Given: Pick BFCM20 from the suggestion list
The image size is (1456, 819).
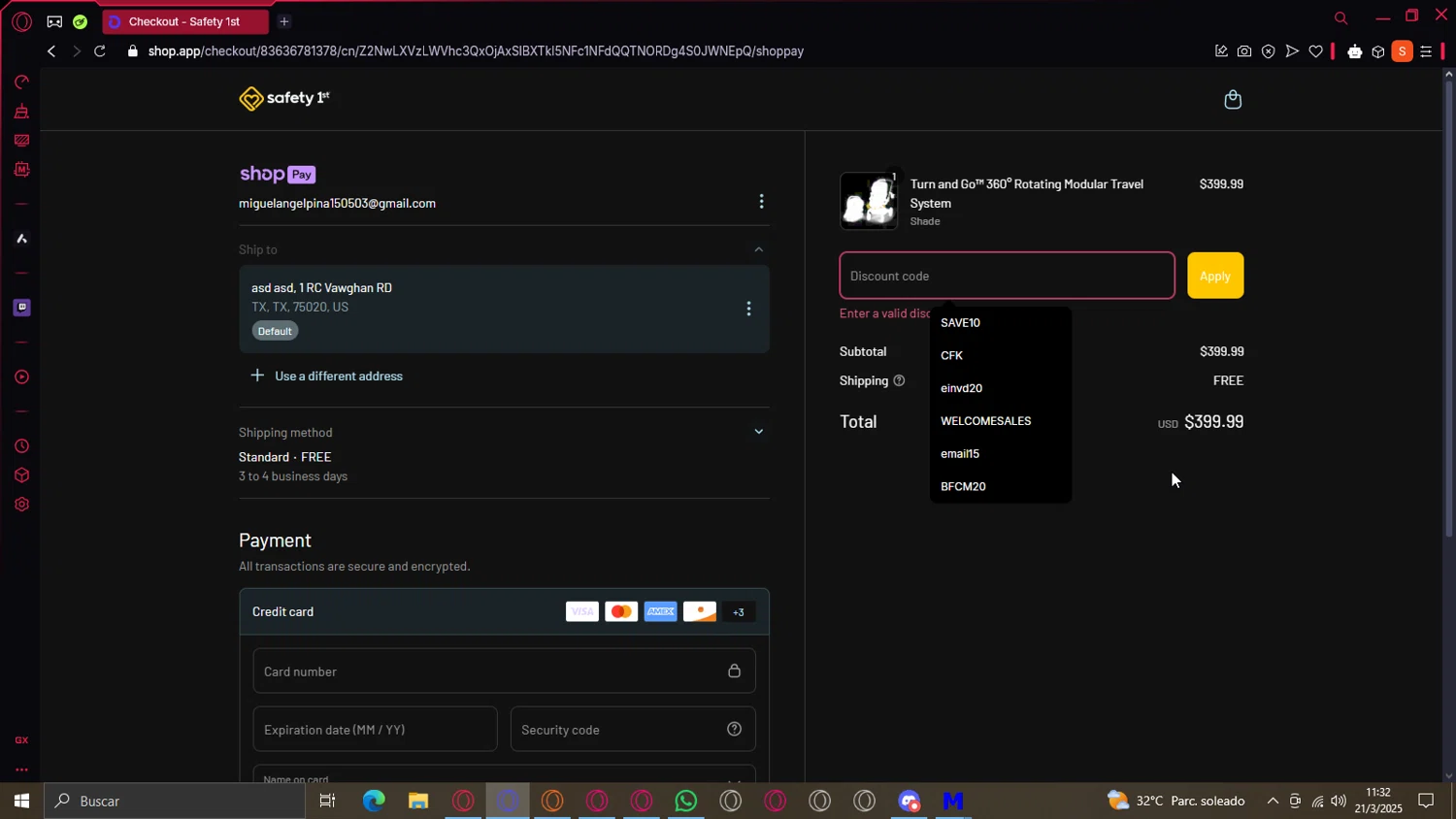Looking at the screenshot, I should [963, 487].
